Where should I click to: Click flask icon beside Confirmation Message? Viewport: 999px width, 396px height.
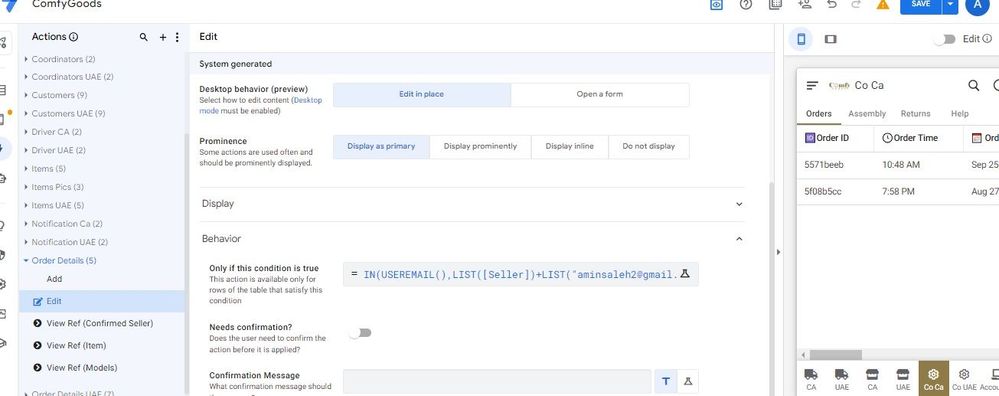tap(687, 381)
